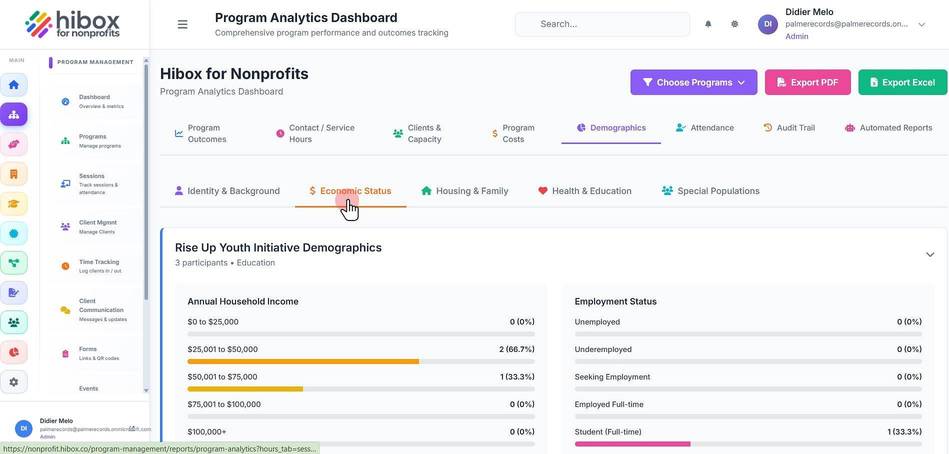949x454 pixels.
Task: Select the Special Populations sub-tab
Action: (x=711, y=191)
